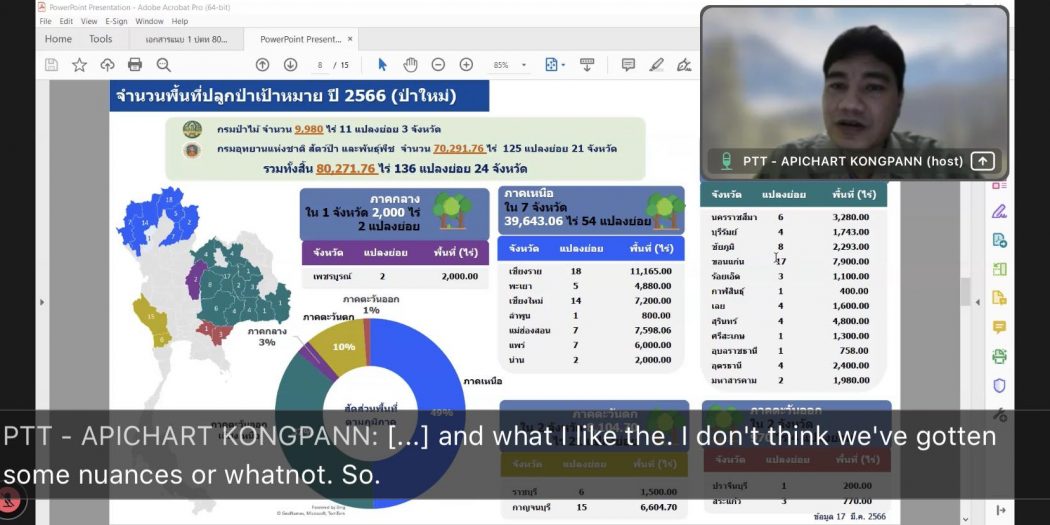This screenshot has height=525, width=1050.
Task: Print the document using printer icon
Action: point(135,65)
